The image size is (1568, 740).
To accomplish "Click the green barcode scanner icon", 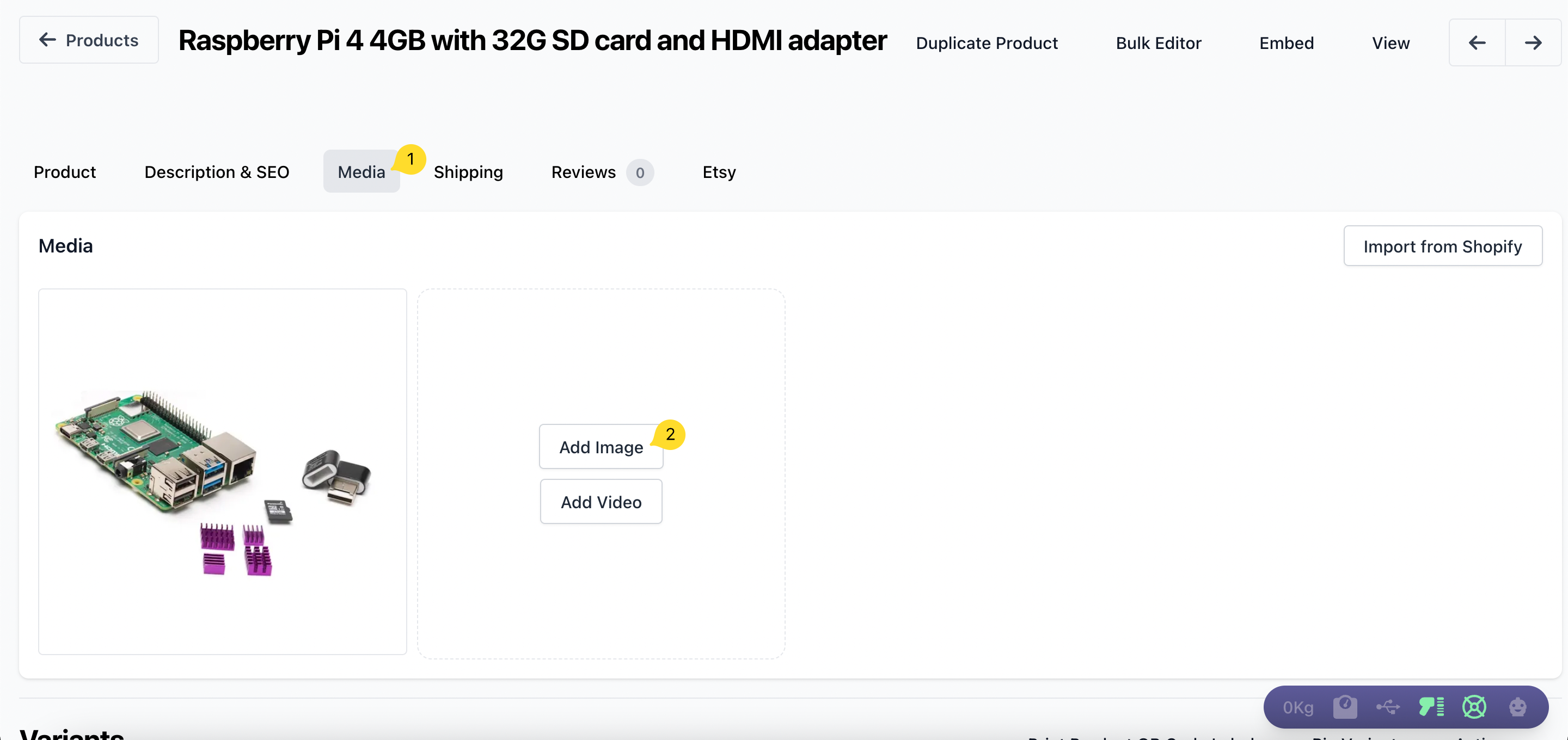I will [x=1431, y=706].
